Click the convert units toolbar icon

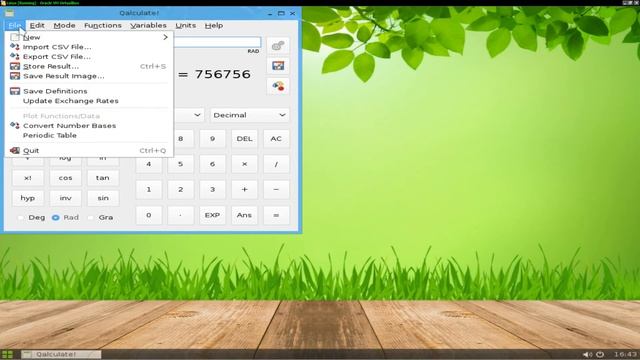click(x=278, y=86)
